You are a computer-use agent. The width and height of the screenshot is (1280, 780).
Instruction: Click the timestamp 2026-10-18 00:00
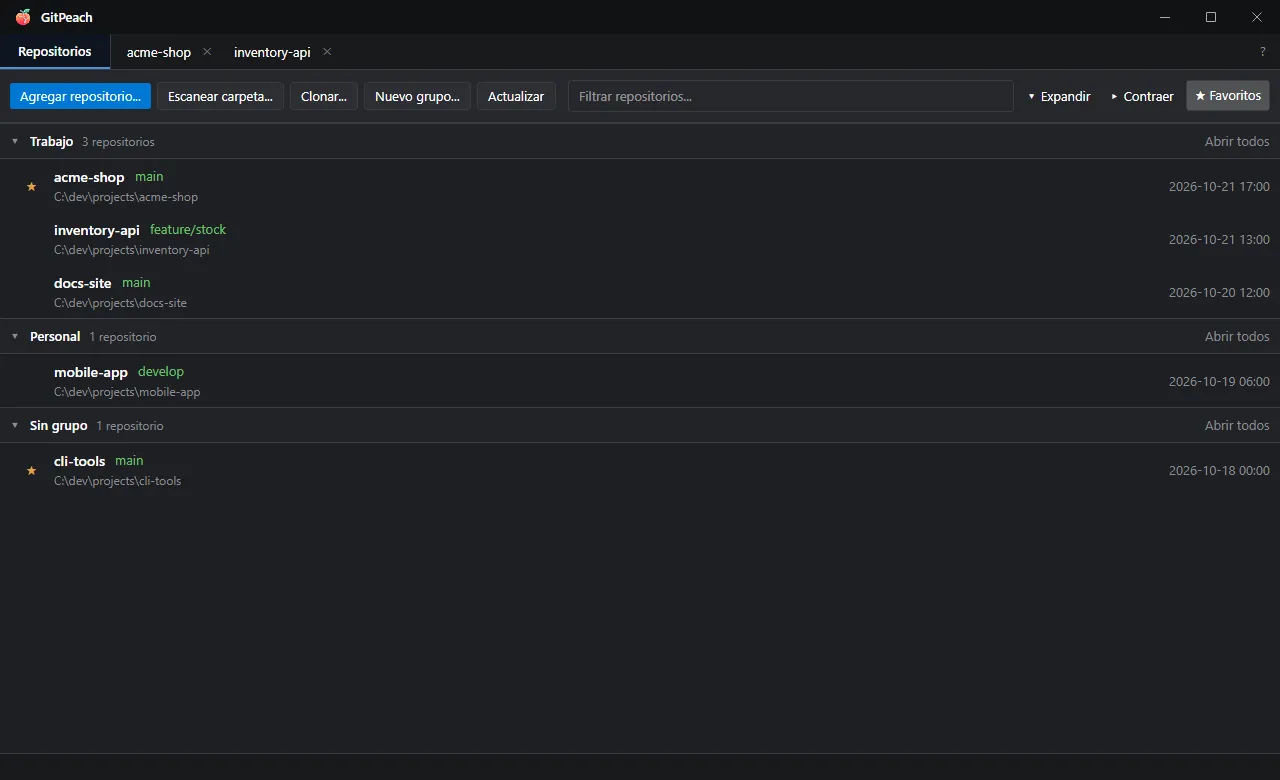(1219, 471)
